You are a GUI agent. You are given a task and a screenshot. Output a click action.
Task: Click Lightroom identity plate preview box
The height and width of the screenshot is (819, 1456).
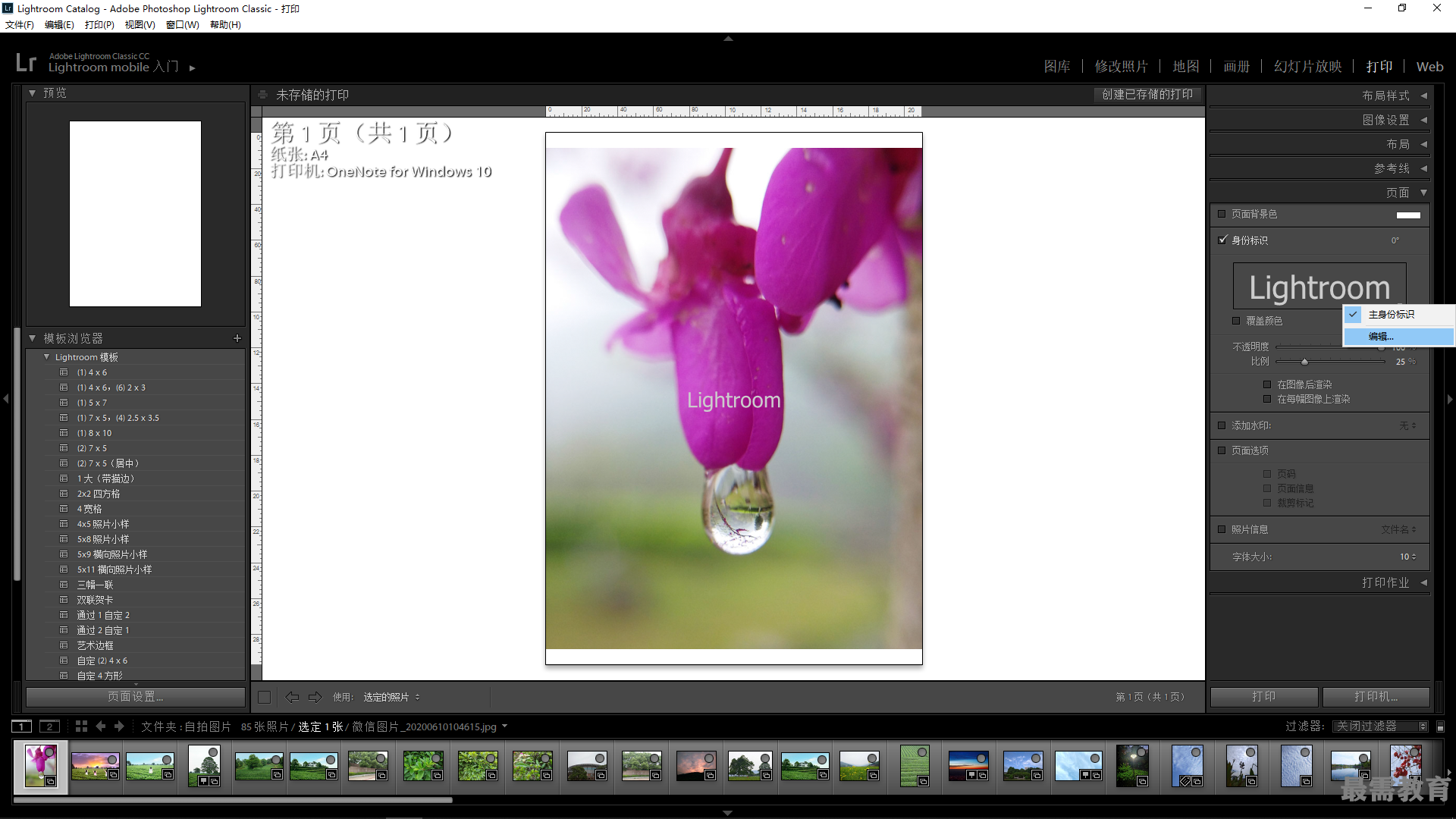coord(1319,286)
